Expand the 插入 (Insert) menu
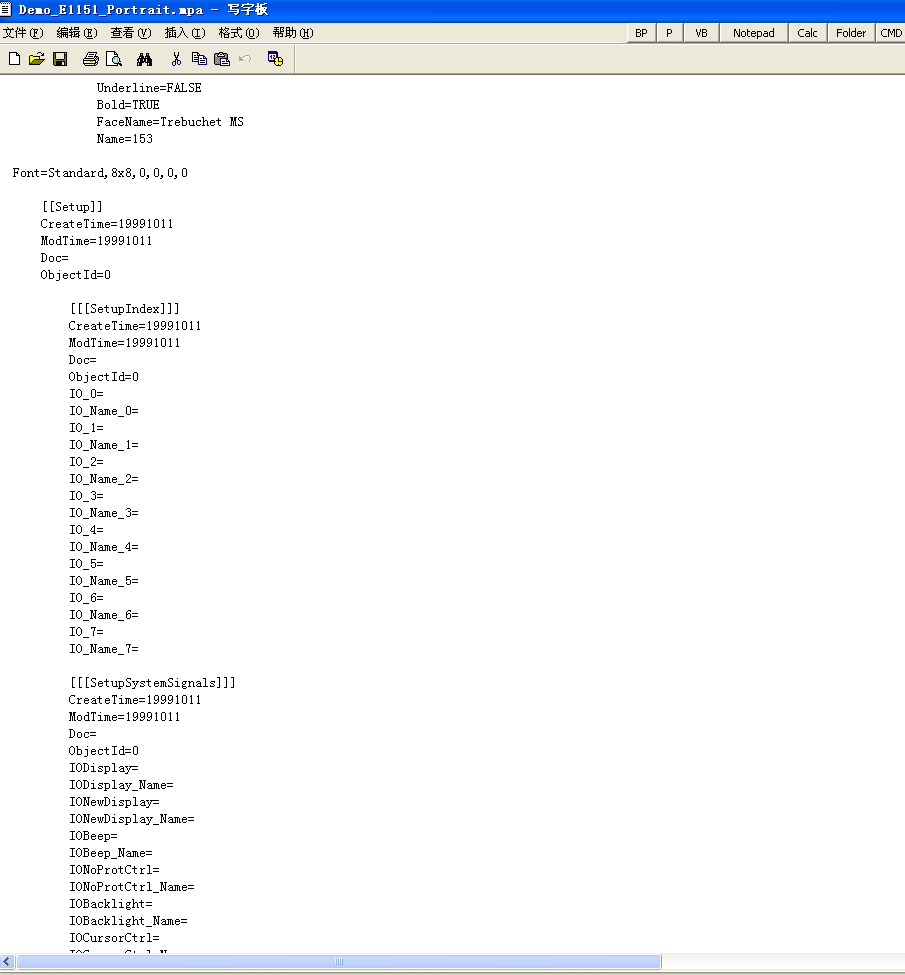The width and height of the screenshot is (905, 975). pyautogui.click(x=184, y=33)
